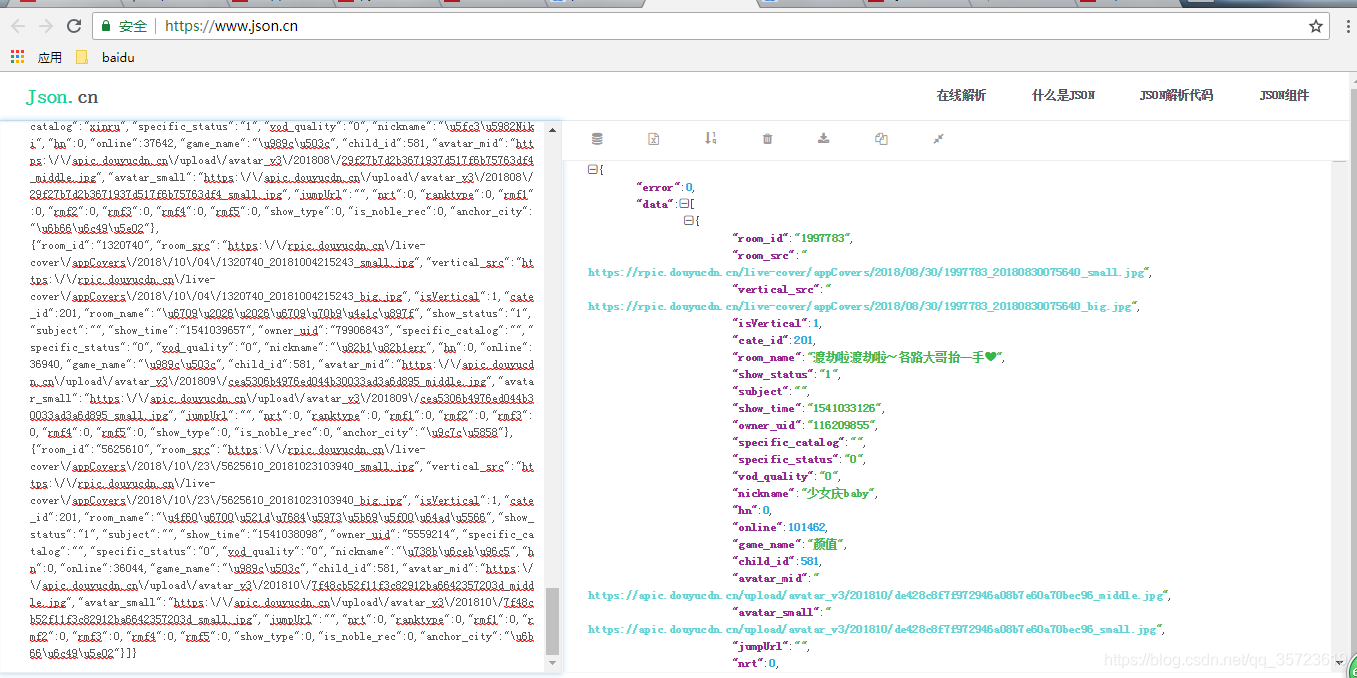Open the avatar_small small.jpg URL
Viewport: 1357px width, 678px height.
[x=872, y=629]
